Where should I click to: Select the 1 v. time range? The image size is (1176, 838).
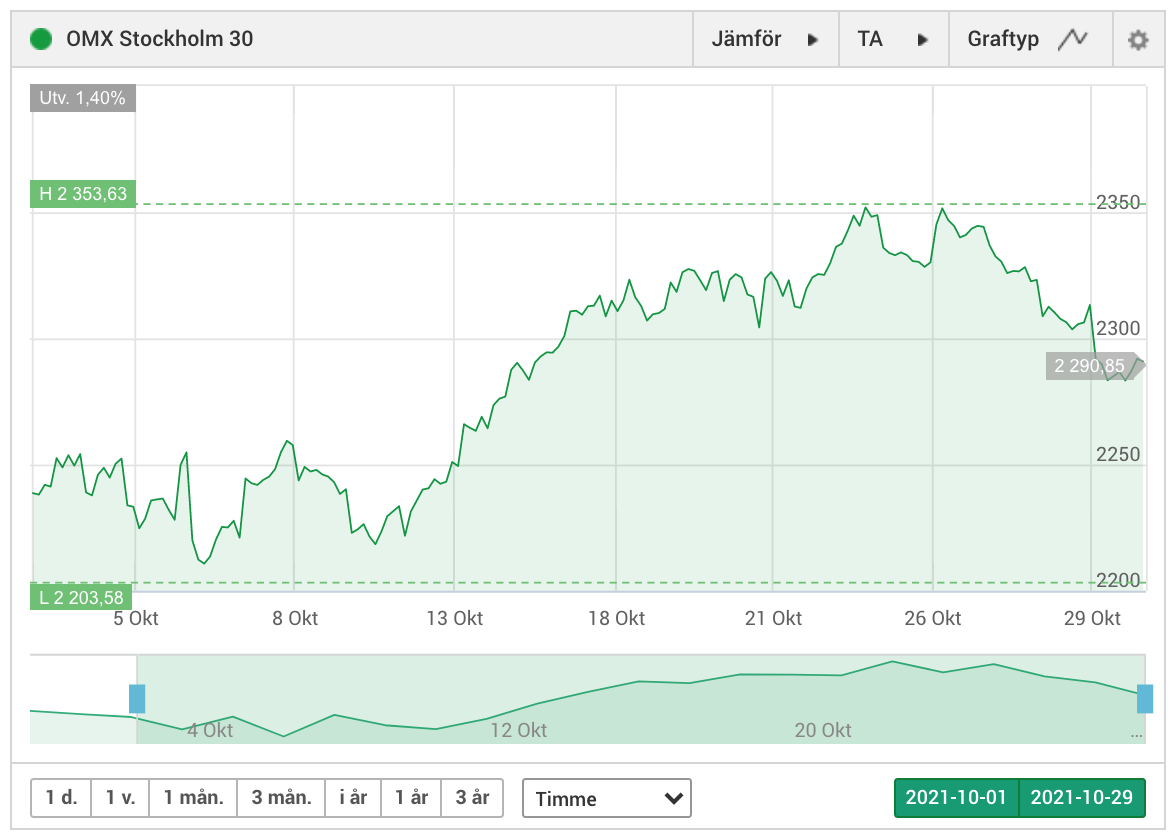tap(120, 797)
